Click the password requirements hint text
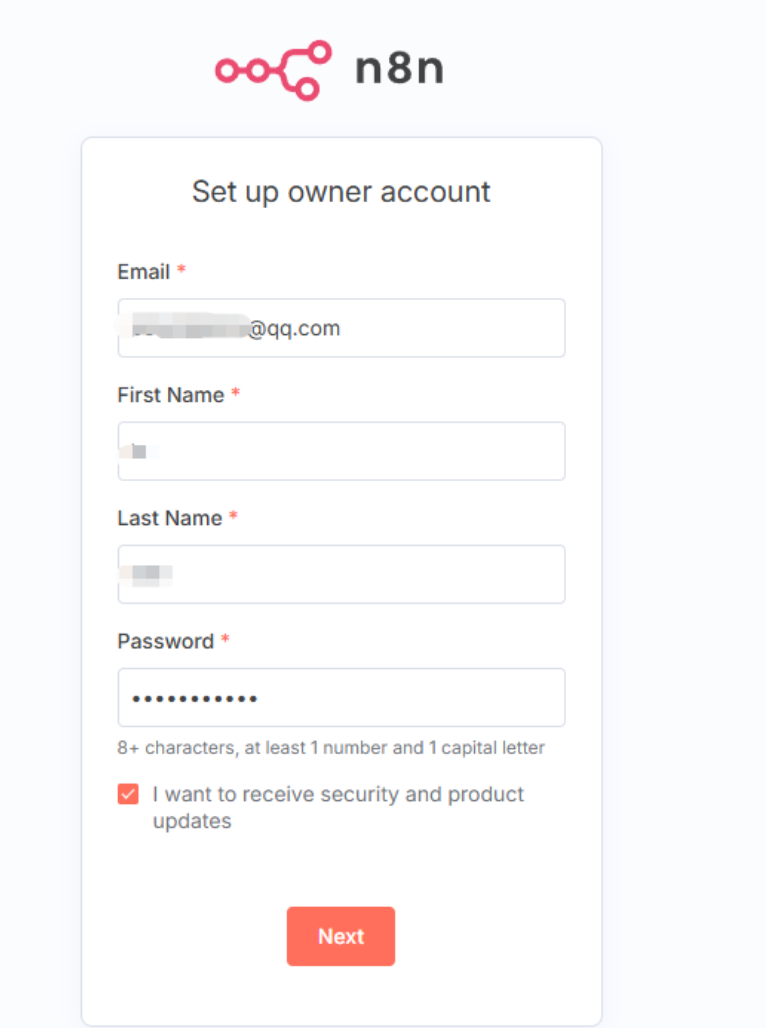 (x=331, y=747)
